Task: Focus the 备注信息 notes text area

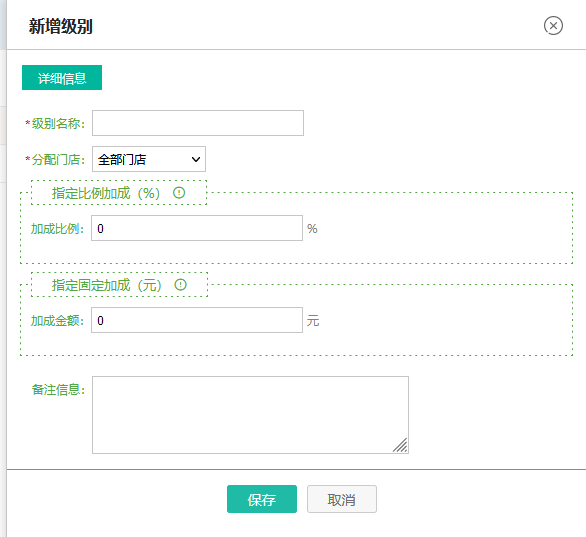Action: click(250, 415)
